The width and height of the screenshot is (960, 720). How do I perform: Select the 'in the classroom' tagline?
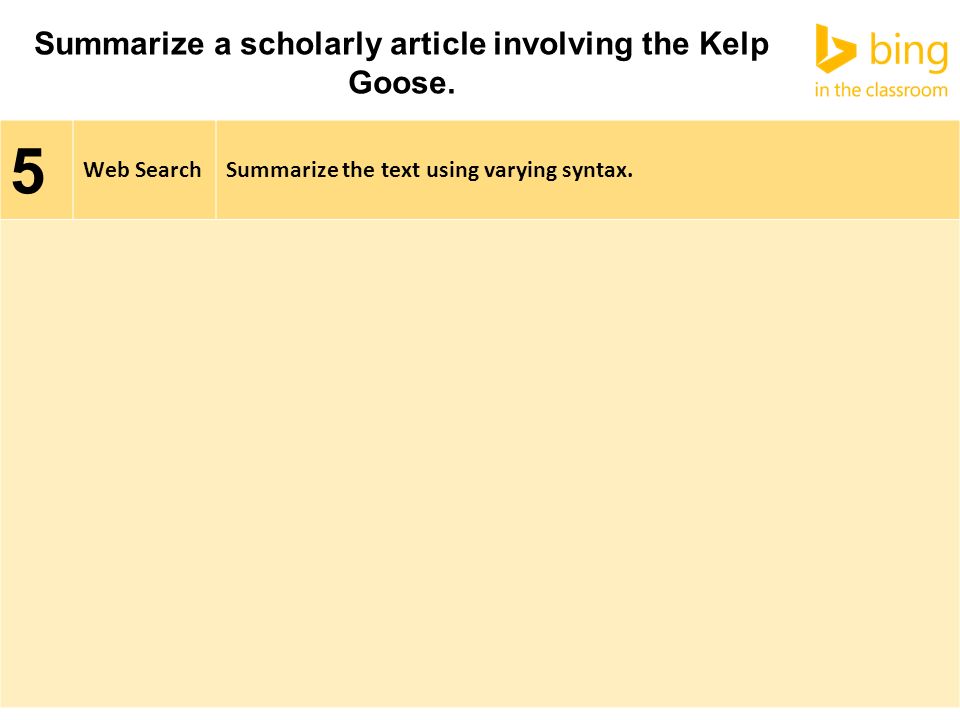click(x=881, y=90)
